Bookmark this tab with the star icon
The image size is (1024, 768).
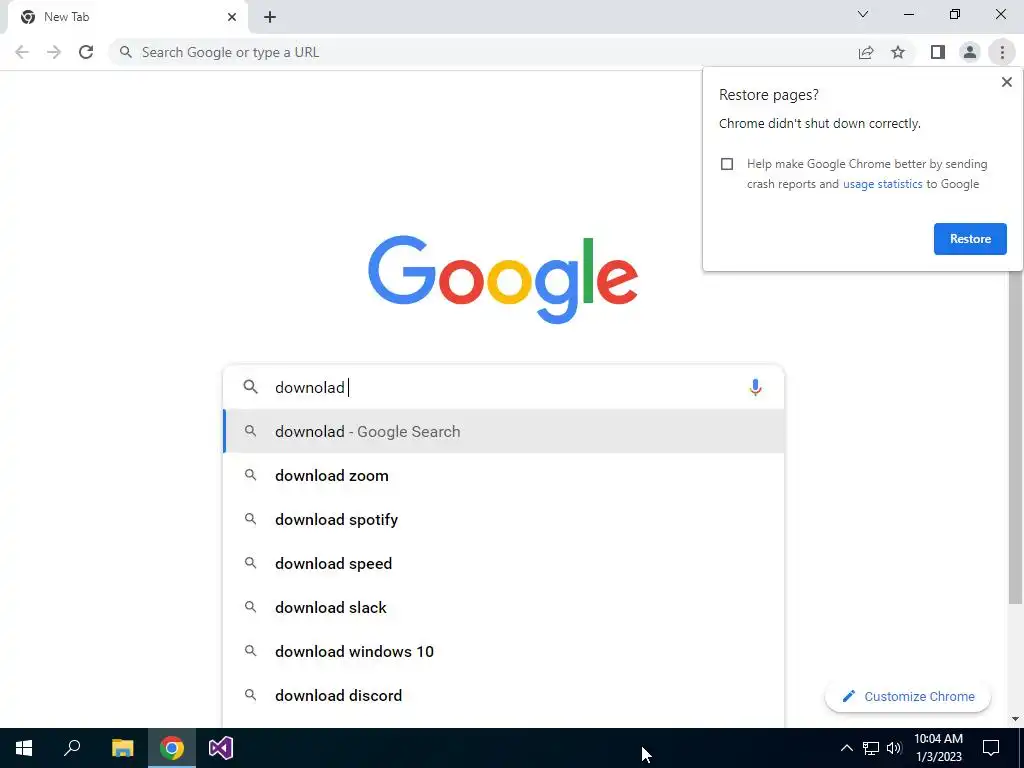(x=898, y=52)
